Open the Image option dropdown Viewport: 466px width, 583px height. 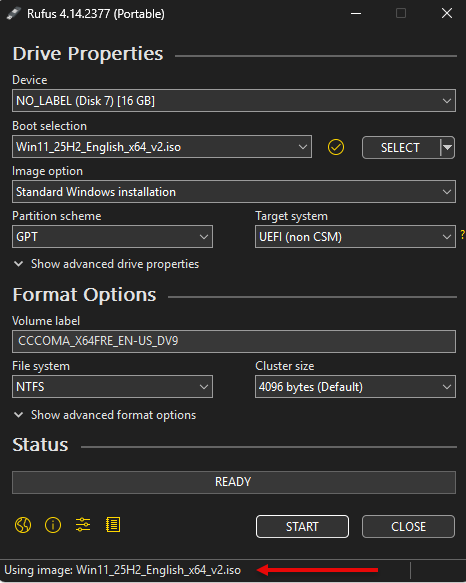click(234, 192)
